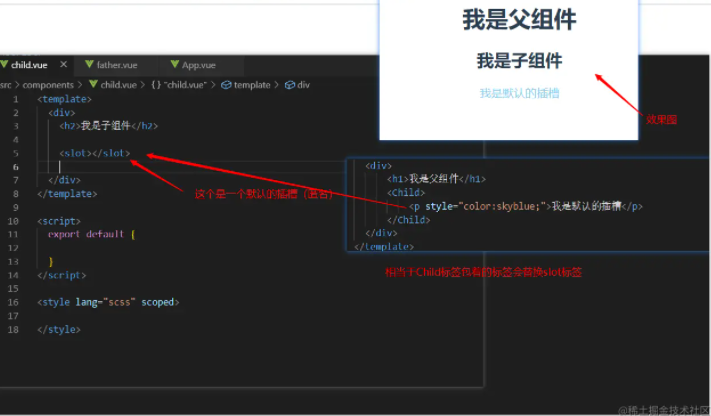Click the Vue icon in breadcrumb path

pos(93,84)
